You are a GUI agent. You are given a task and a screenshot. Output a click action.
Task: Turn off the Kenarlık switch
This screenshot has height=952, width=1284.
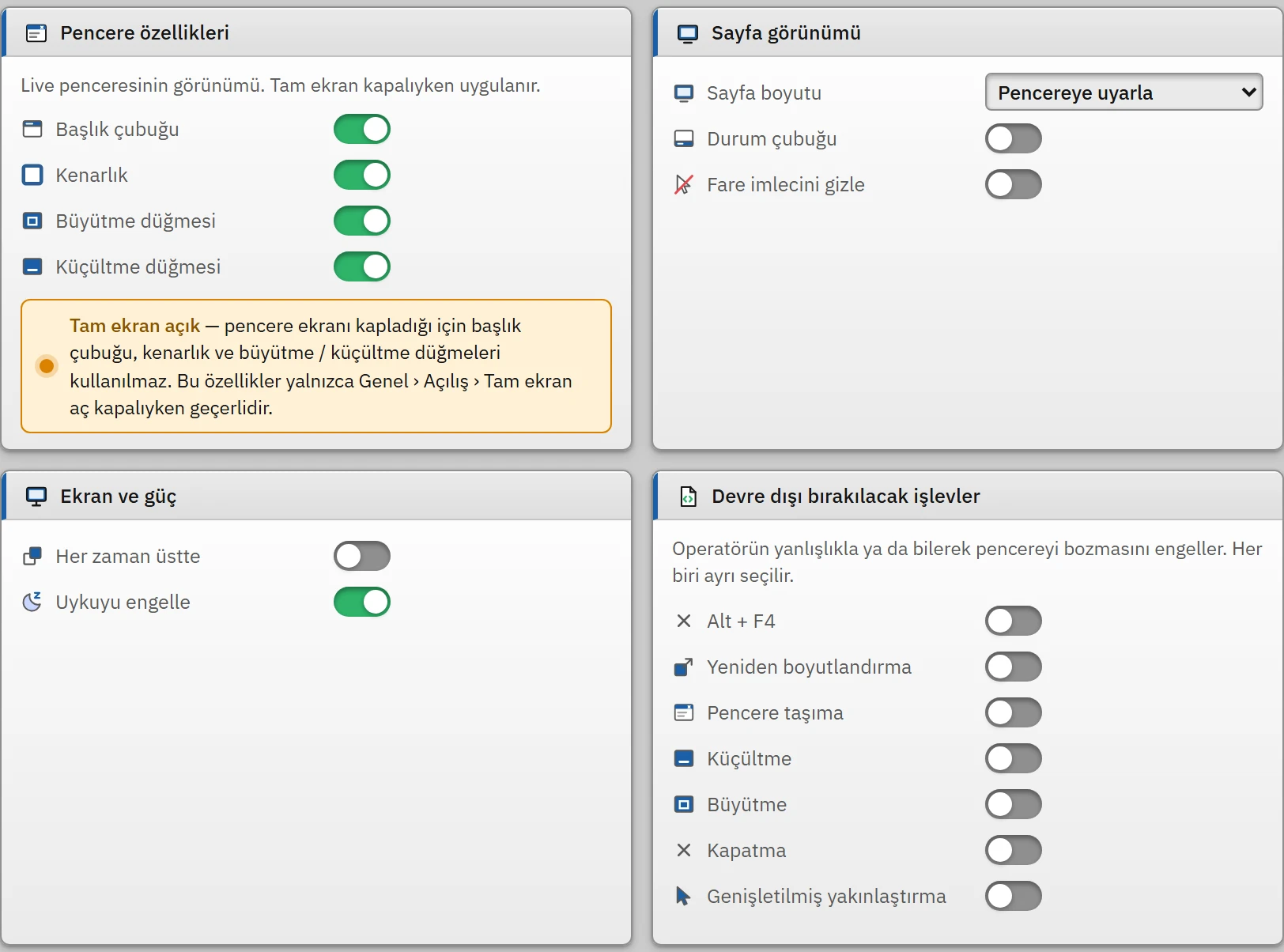362,175
